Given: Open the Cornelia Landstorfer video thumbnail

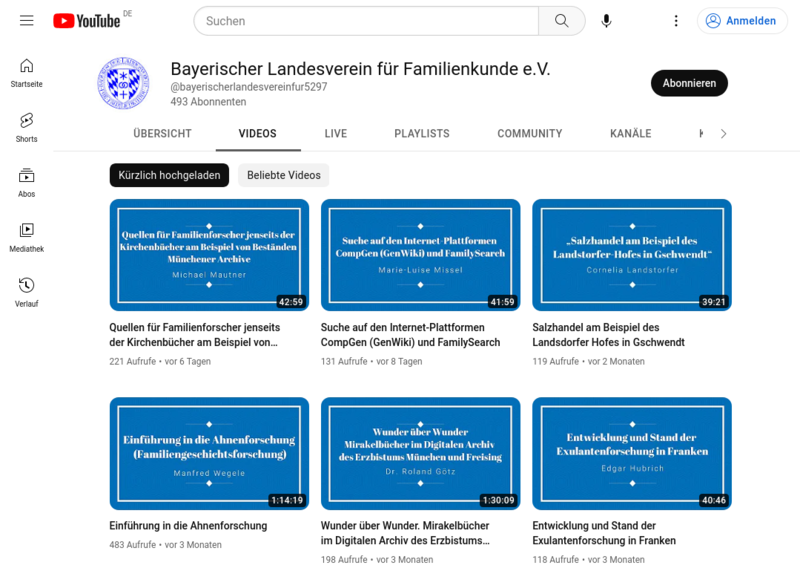Looking at the screenshot, I should point(632,255).
